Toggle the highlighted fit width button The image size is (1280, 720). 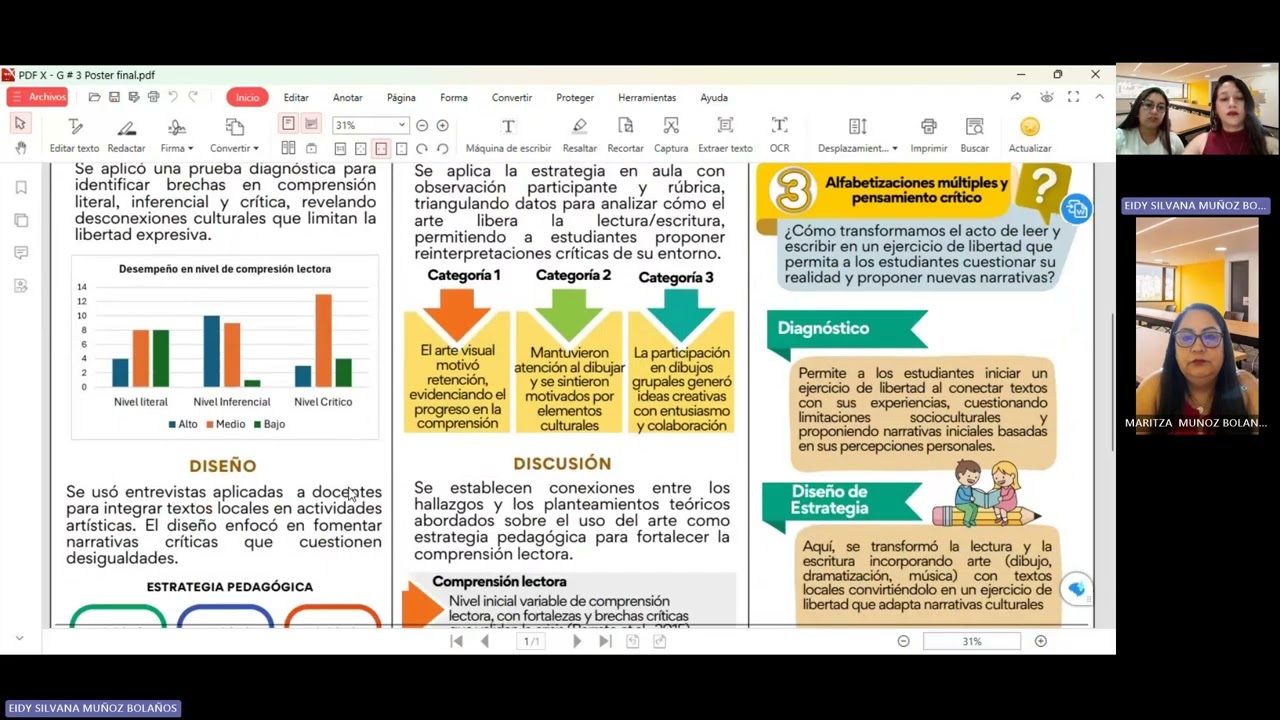[x=381, y=149]
